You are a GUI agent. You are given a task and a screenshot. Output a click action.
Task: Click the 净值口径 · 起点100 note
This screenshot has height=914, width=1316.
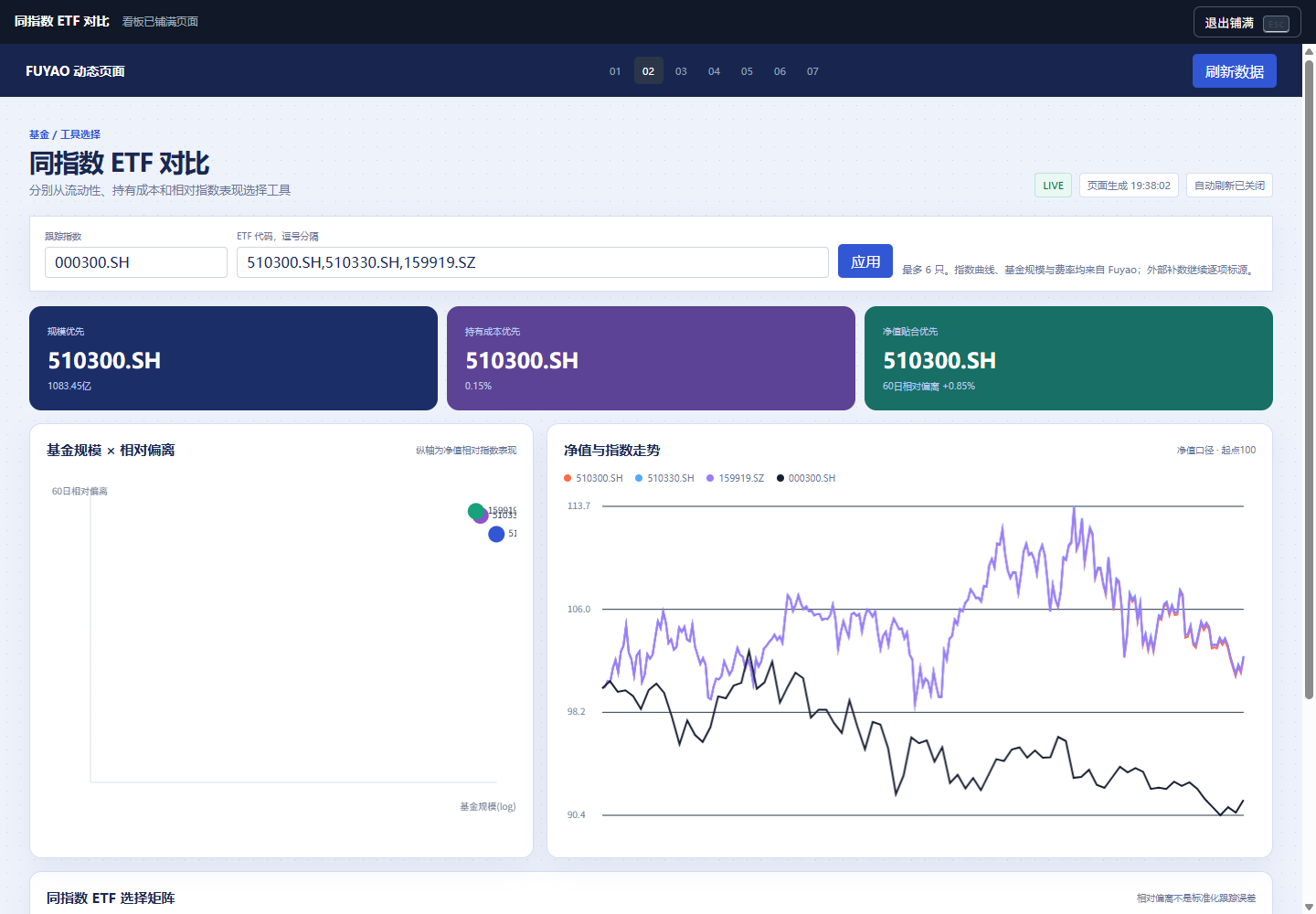click(1215, 450)
